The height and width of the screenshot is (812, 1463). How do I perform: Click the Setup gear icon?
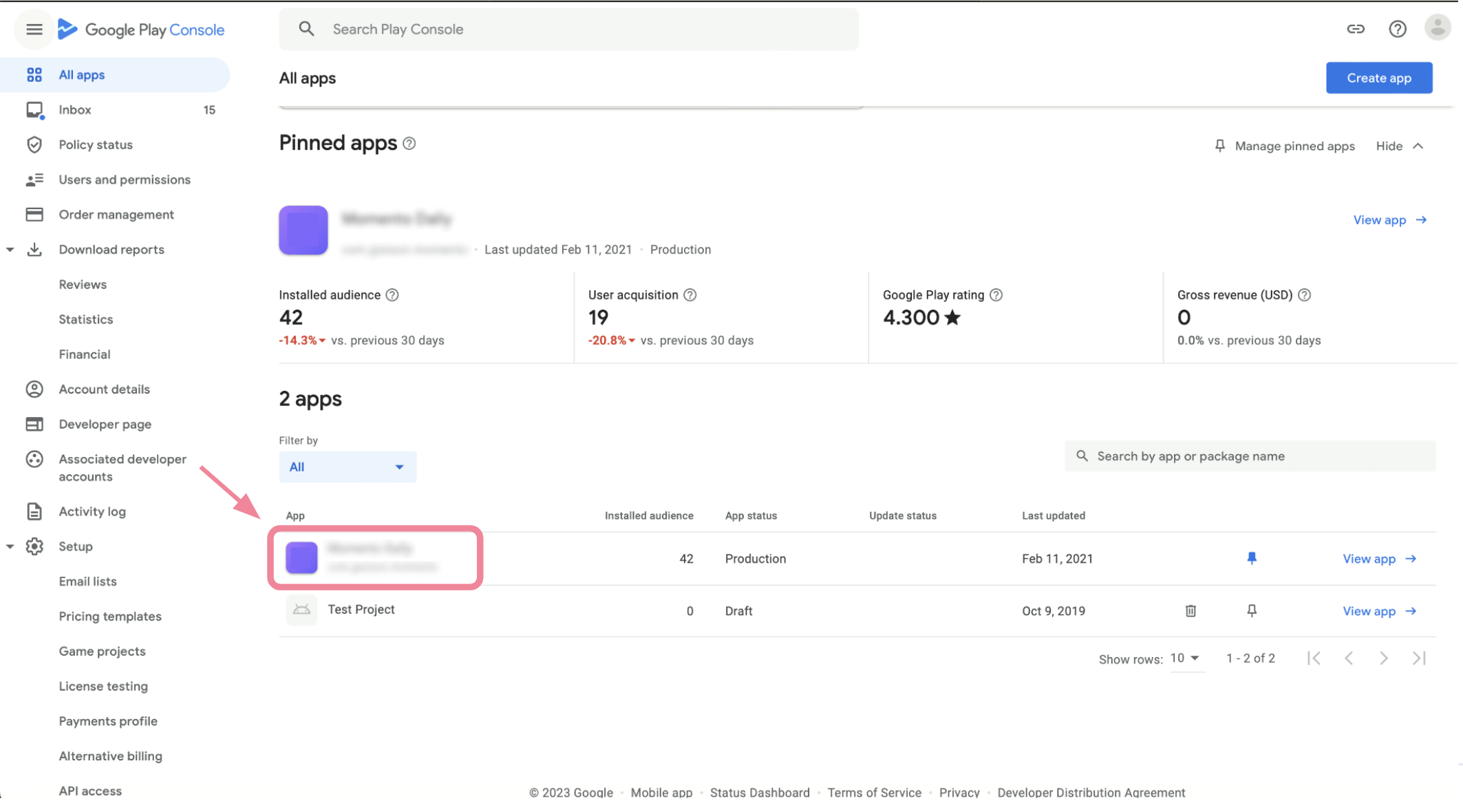point(34,546)
